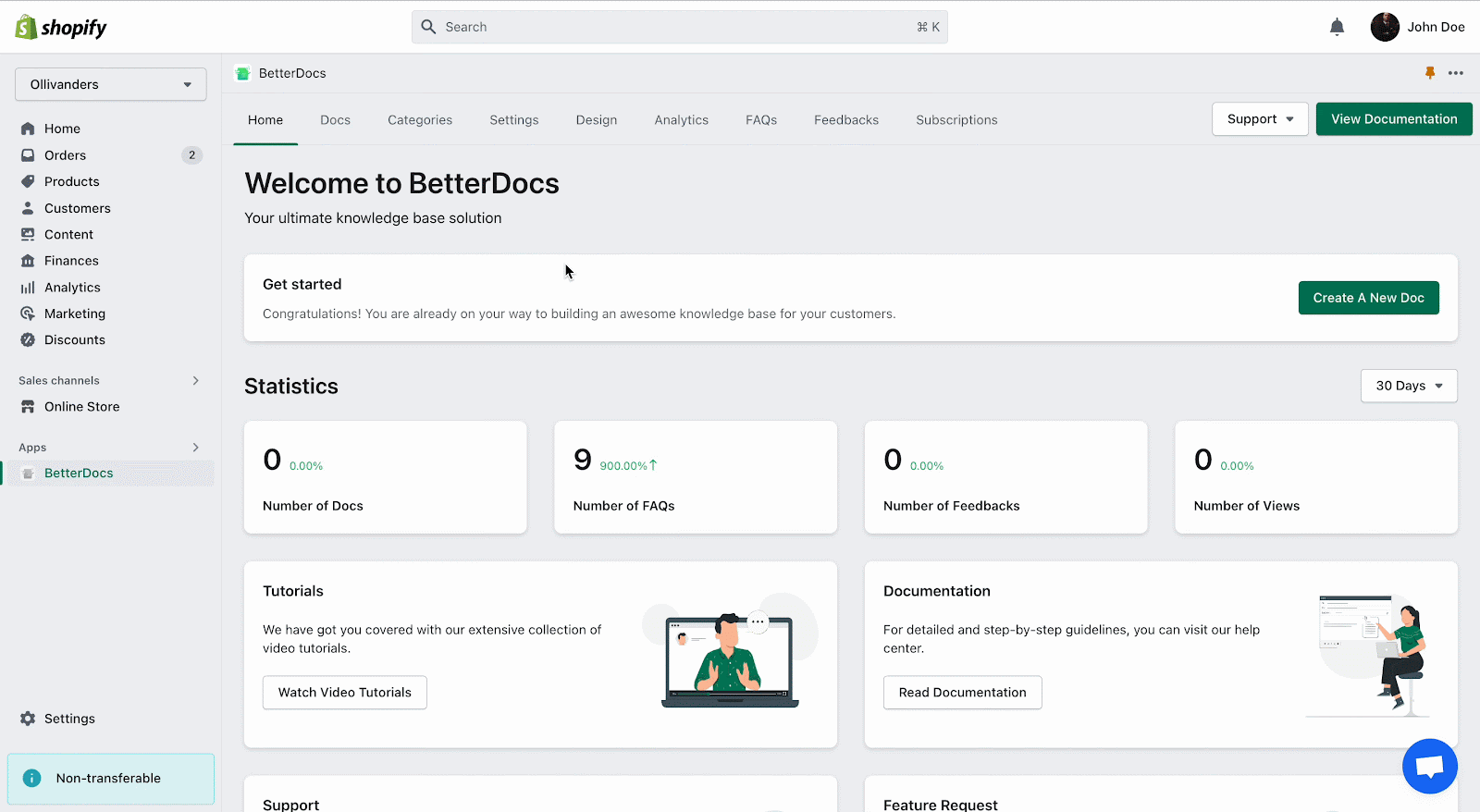
Task: Click the Content icon in sidebar
Action: click(28, 234)
